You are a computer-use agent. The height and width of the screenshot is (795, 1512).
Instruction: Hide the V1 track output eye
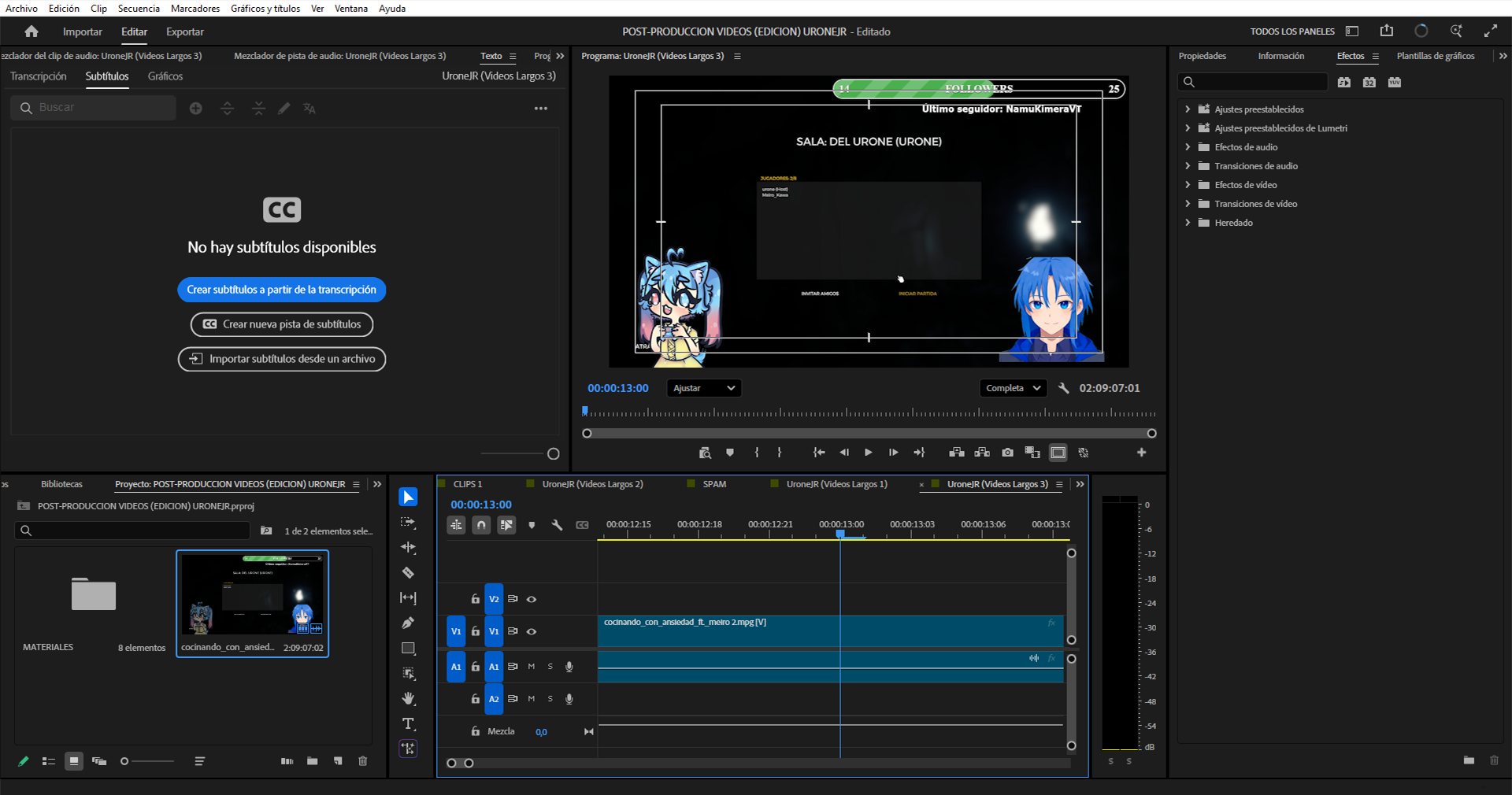click(x=532, y=631)
